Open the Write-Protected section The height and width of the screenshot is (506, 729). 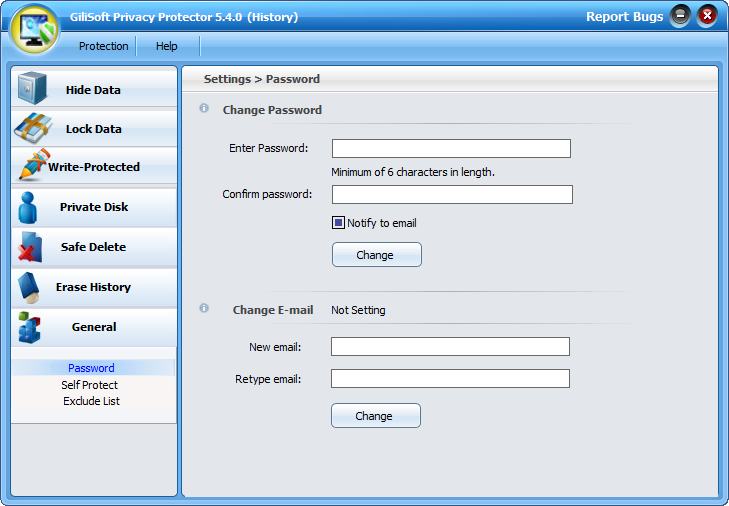click(x=94, y=166)
